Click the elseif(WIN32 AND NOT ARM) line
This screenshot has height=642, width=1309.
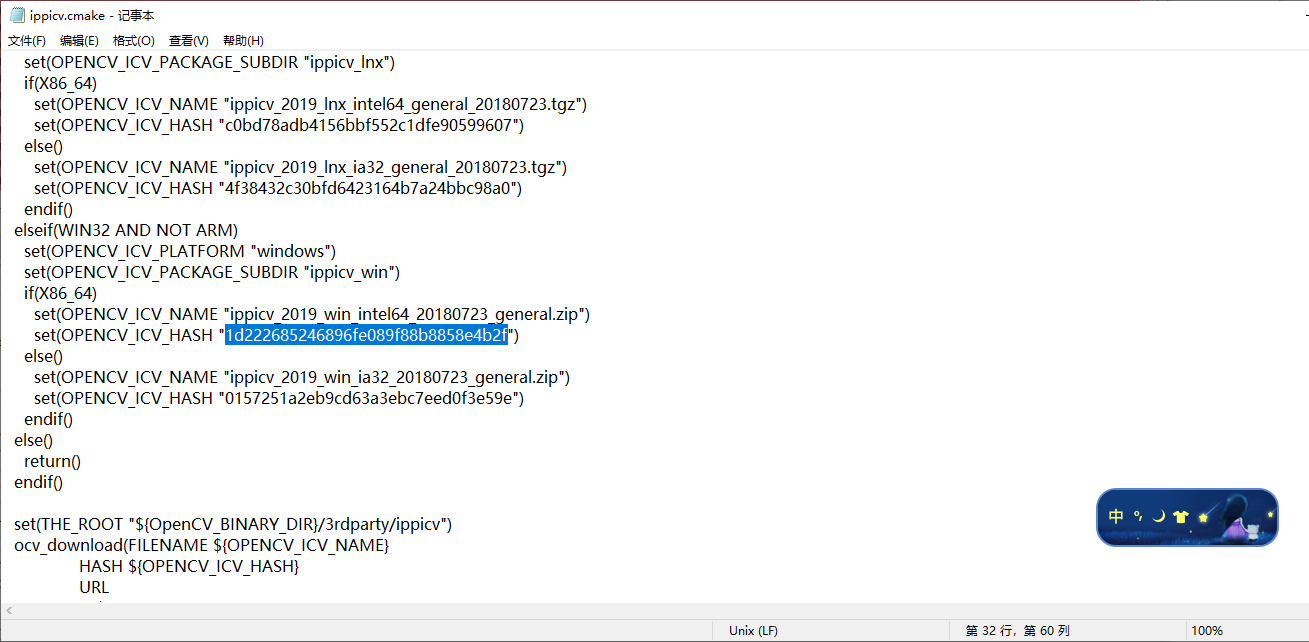[x=126, y=230]
